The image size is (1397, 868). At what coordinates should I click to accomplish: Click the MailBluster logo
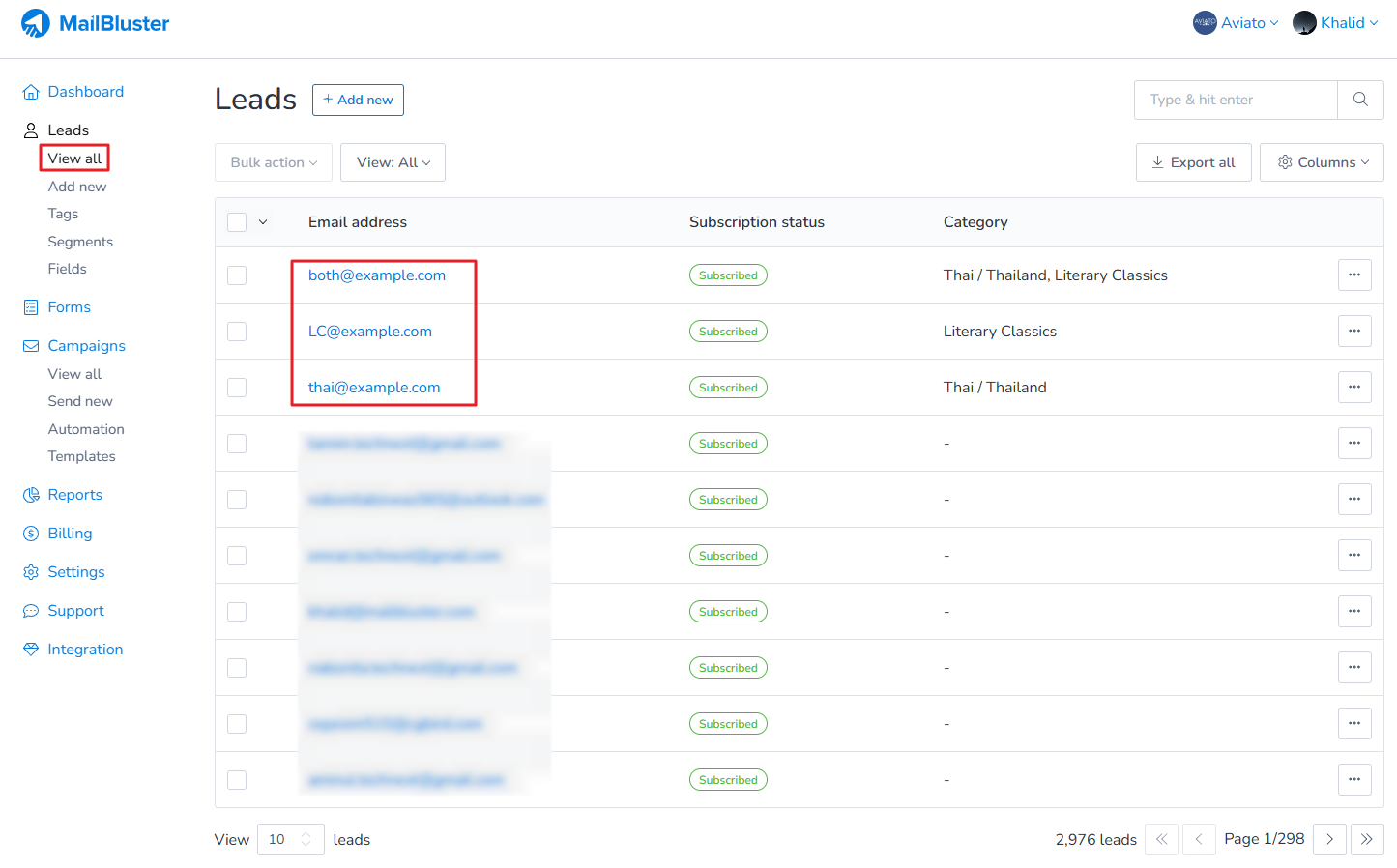(95, 23)
